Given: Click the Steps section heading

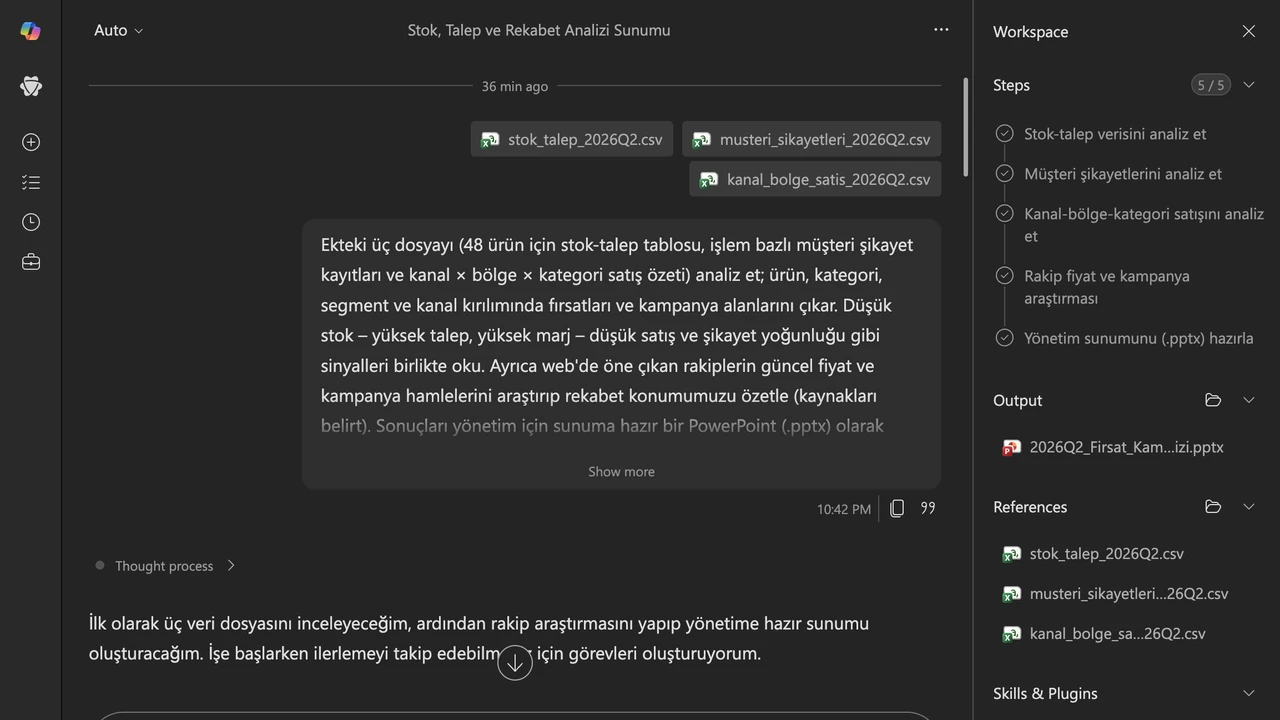Looking at the screenshot, I should 1011,85.
